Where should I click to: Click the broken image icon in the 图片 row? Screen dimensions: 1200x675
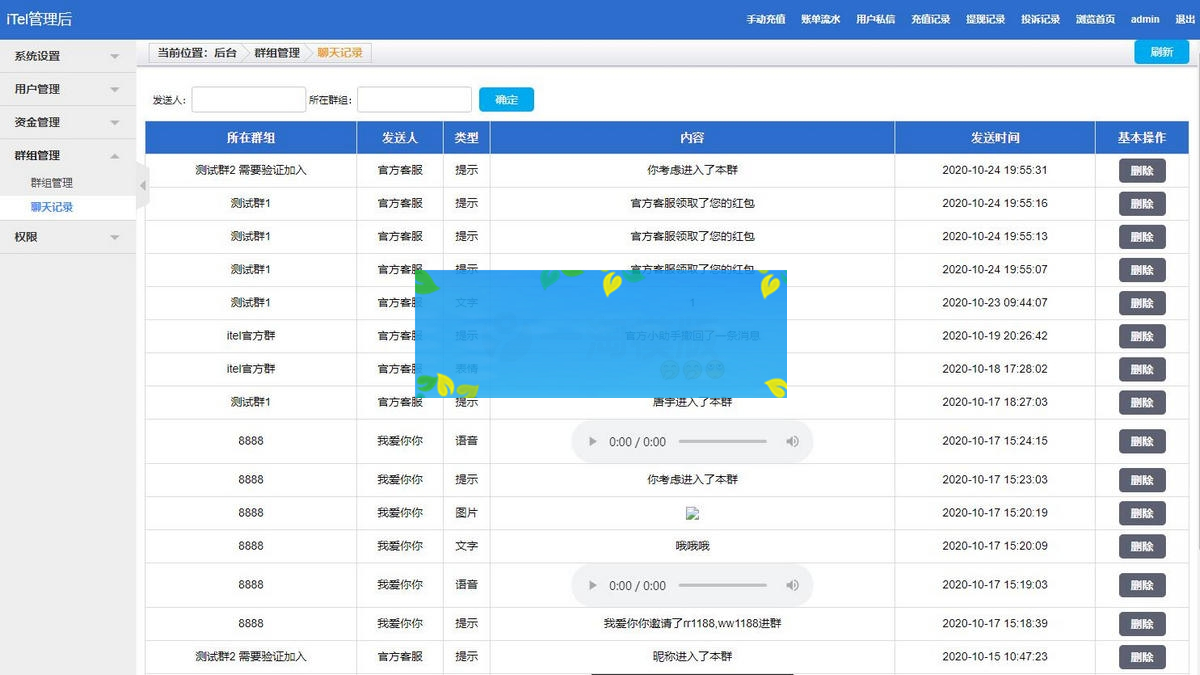pyautogui.click(x=692, y=513)
